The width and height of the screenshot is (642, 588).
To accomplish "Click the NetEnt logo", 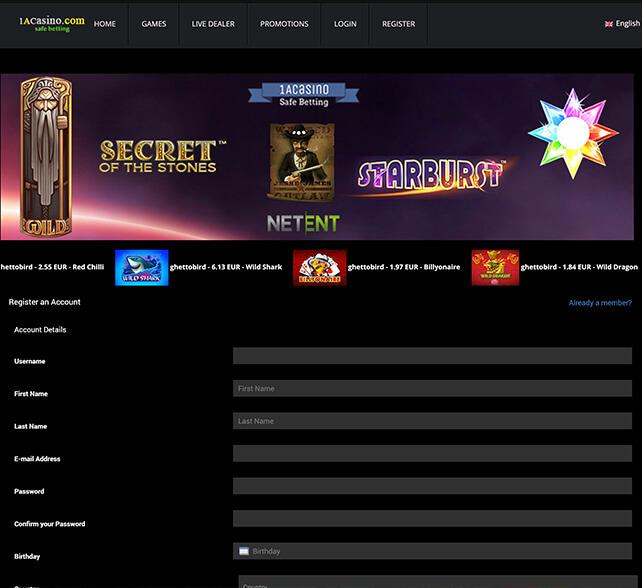I will pos(303,224).
